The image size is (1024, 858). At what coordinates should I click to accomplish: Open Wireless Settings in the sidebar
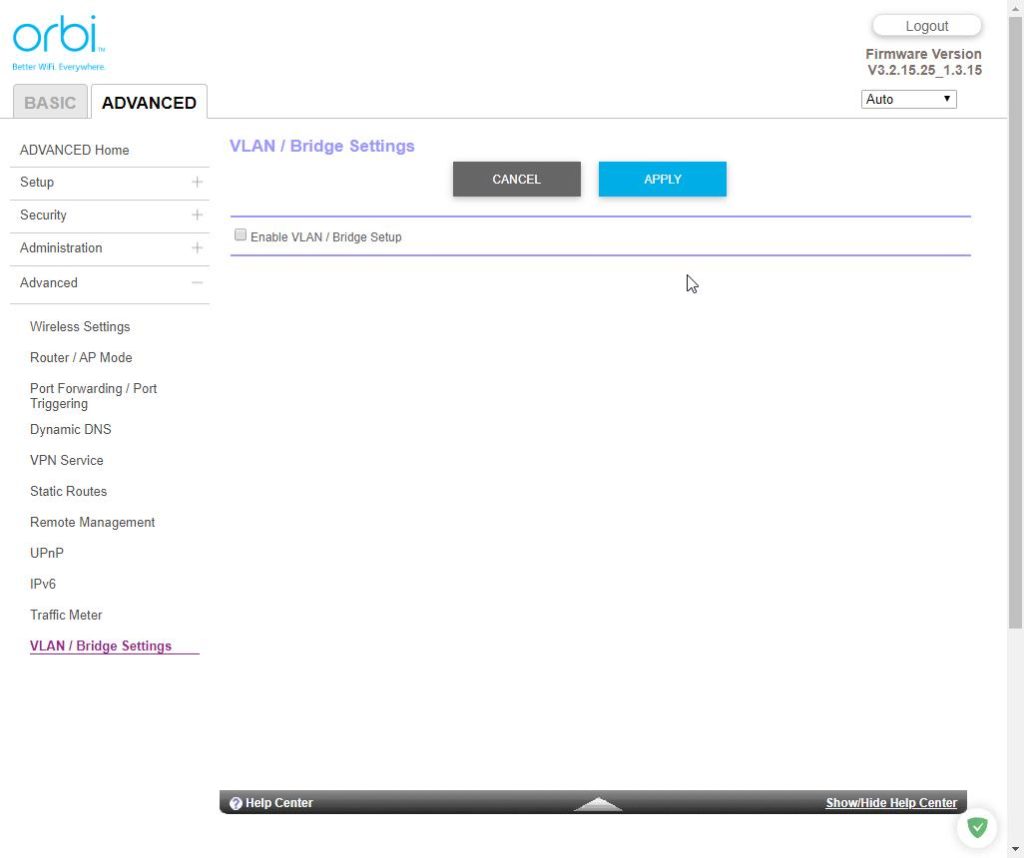(x=80, y=327)
